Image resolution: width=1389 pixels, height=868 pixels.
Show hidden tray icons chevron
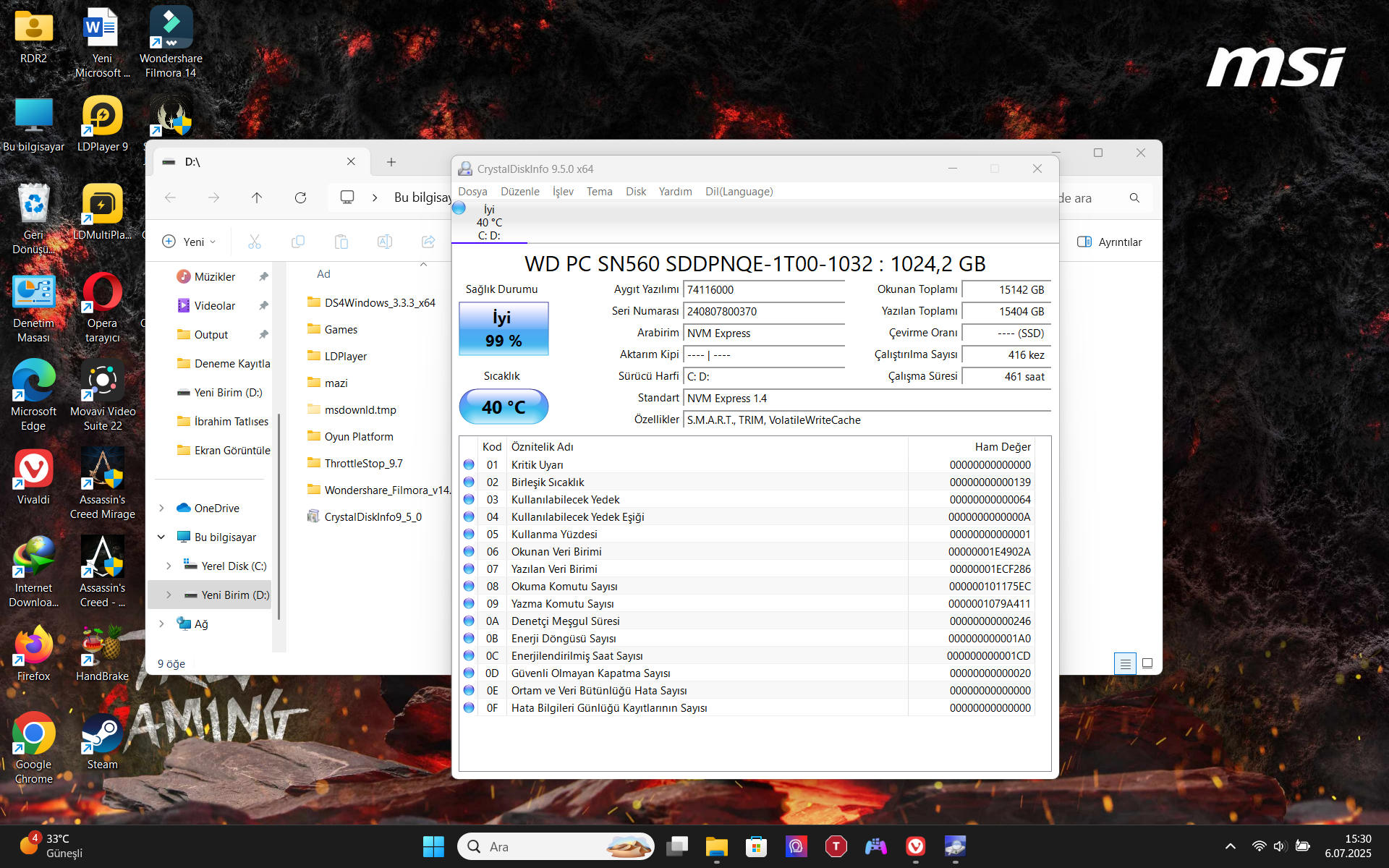1230,846
